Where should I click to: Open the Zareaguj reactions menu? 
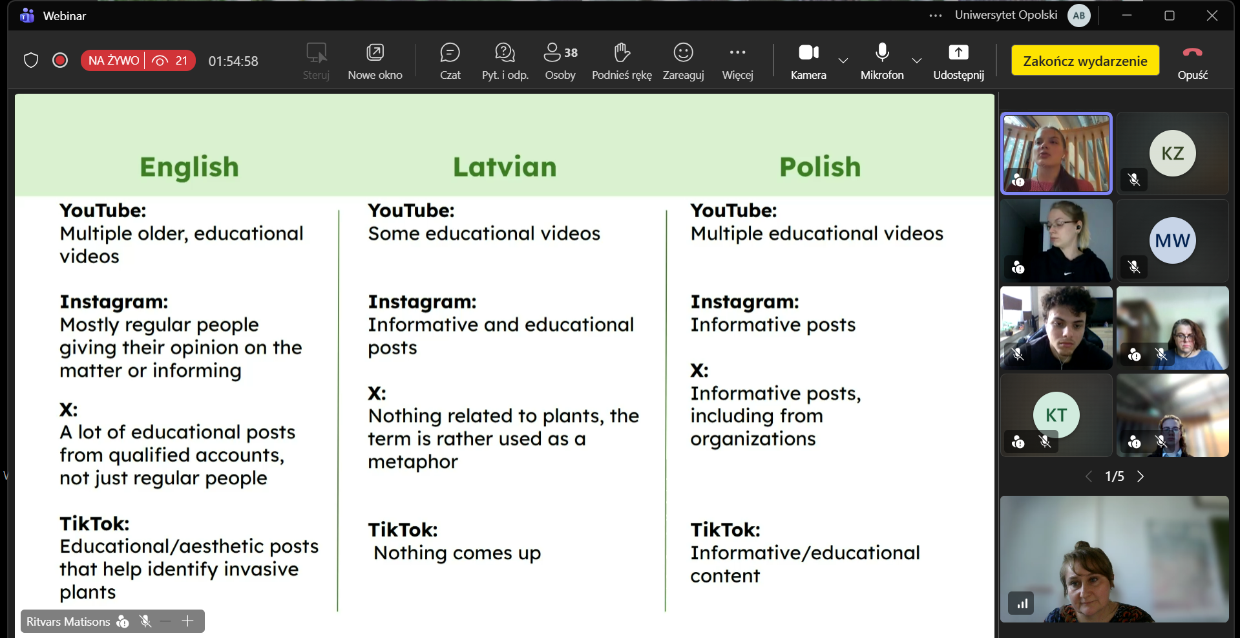tap(683, 61)
